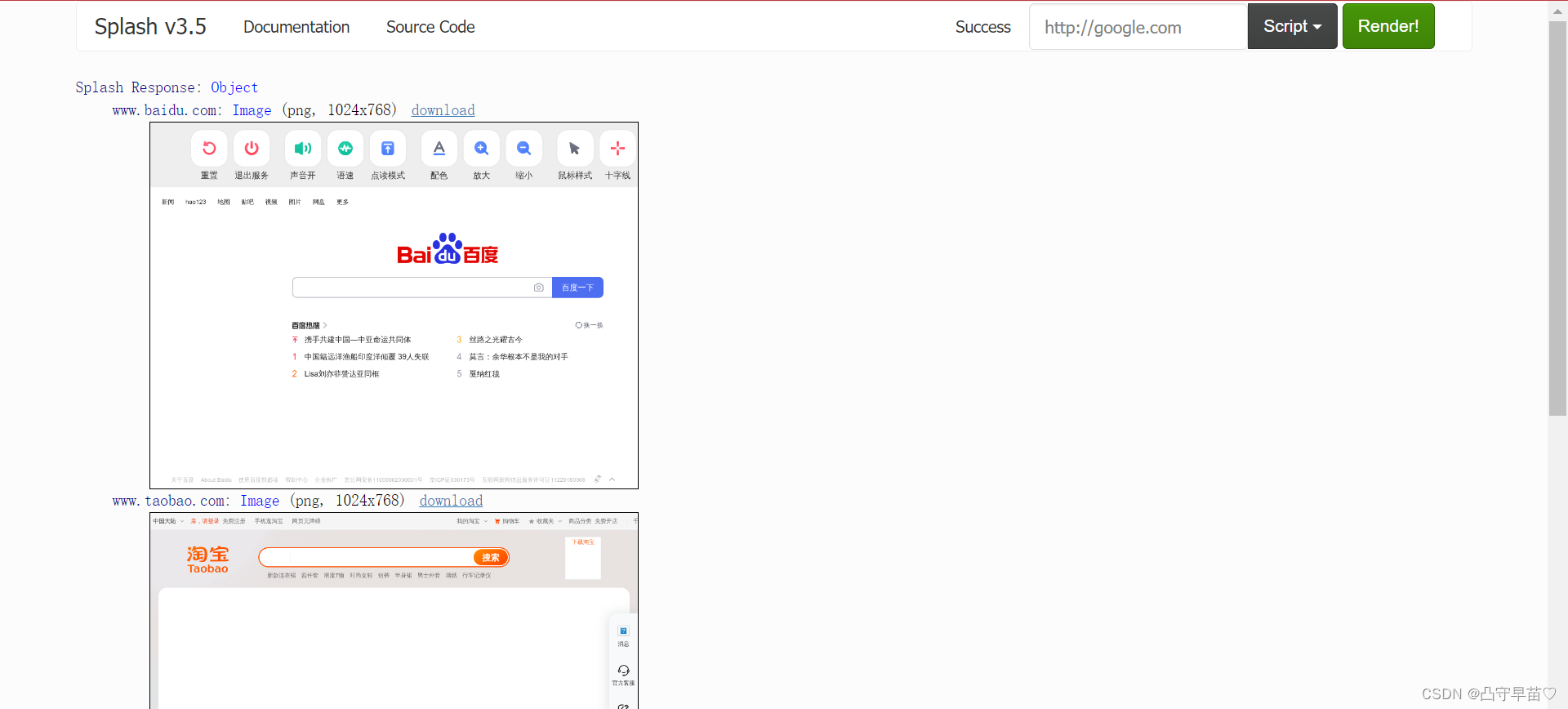Click the 免费注册 link on Taobao
The image size is (1568, 709).
tap(234, 521)
